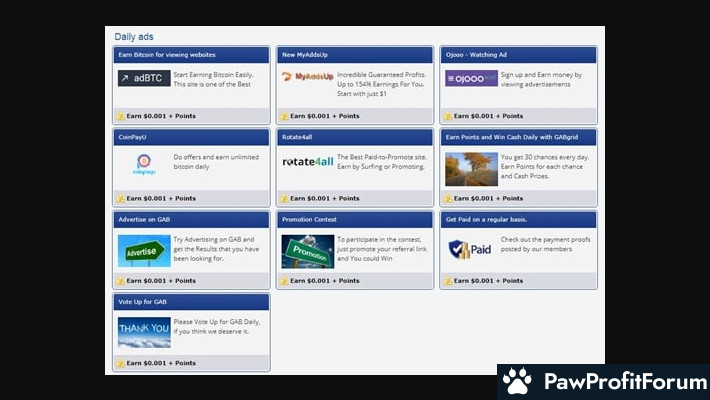This screenshot has width=710, height=400.
Task: Open the adBTC logo banner
Action: pos(144,78)
